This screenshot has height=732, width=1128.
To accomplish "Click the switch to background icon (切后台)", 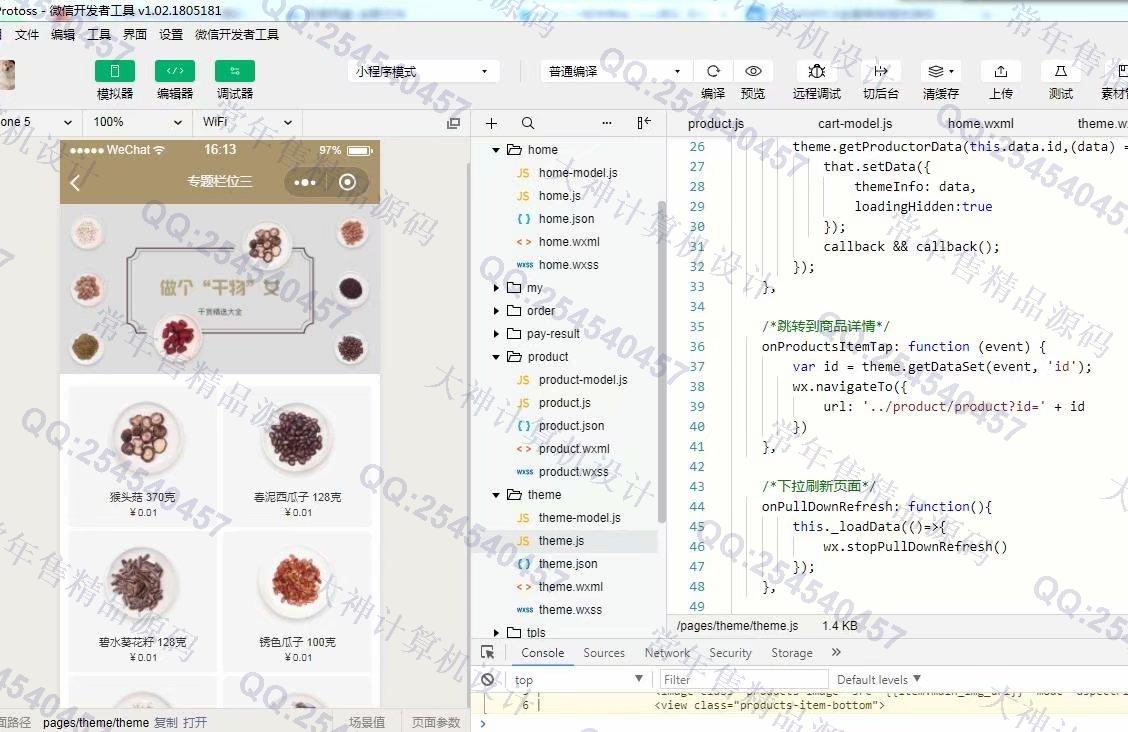I will (881, 71).
